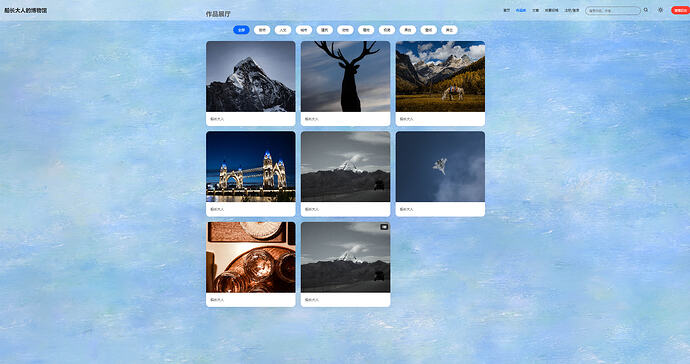Screen dimensions: 690x364
Task: Open the glass jars warm-tone photo
Action: (250, 257)
